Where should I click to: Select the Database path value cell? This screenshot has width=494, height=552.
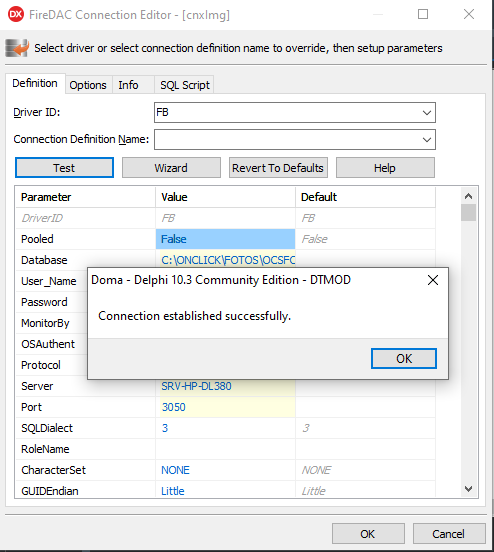click(x=225, y=260)
